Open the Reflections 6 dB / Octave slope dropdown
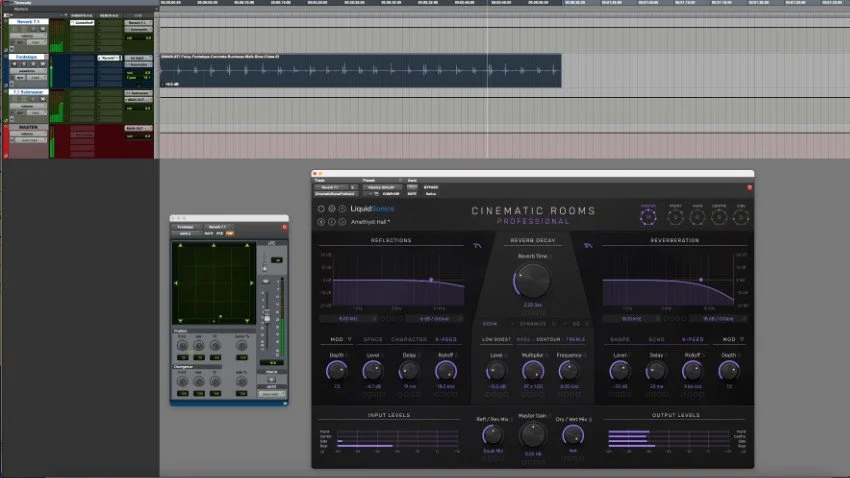Viewport: 850px width, 478px height. click(x=435, y=319)
